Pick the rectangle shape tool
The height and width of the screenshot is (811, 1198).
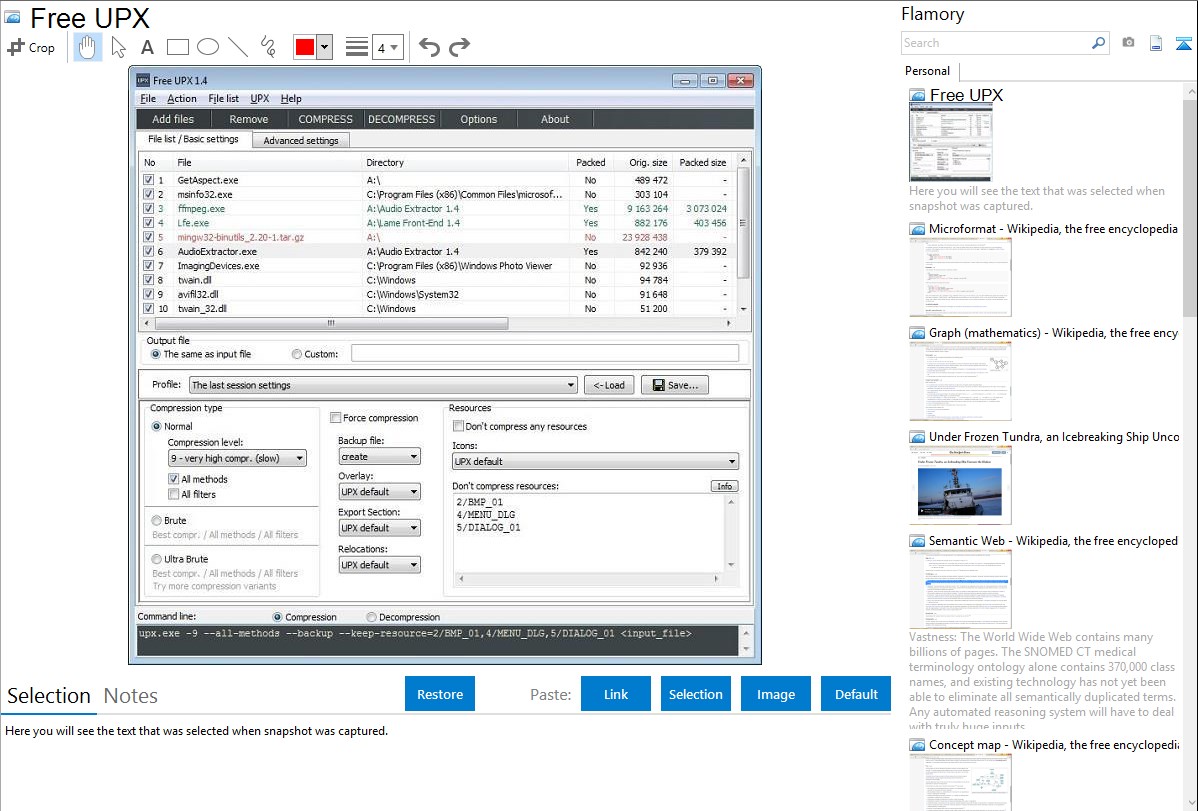pos(178,47)
